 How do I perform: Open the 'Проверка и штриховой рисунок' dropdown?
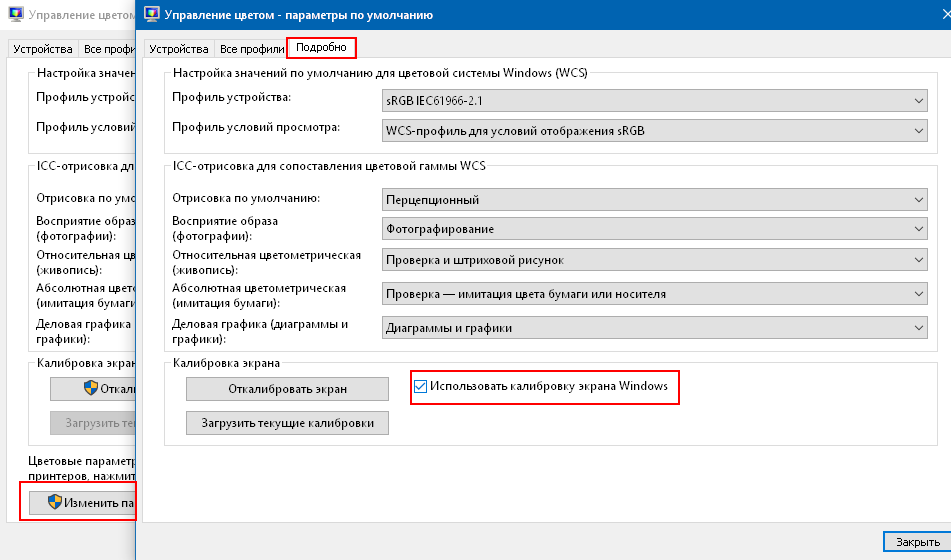pos(655,260)
